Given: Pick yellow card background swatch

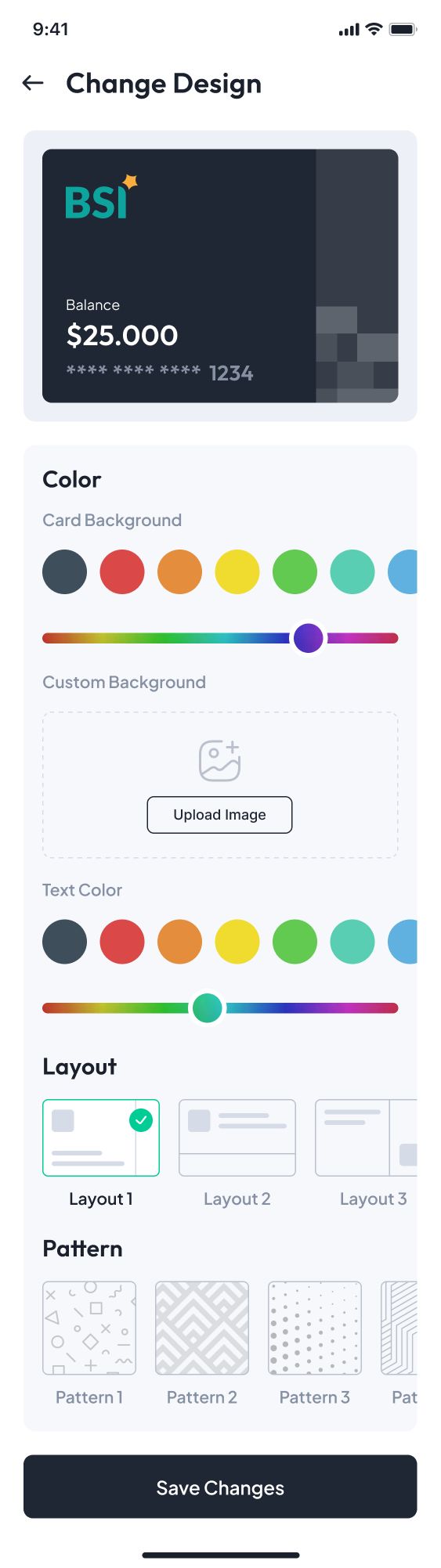Looking at the screenshot, I should (x=237, y=571).
